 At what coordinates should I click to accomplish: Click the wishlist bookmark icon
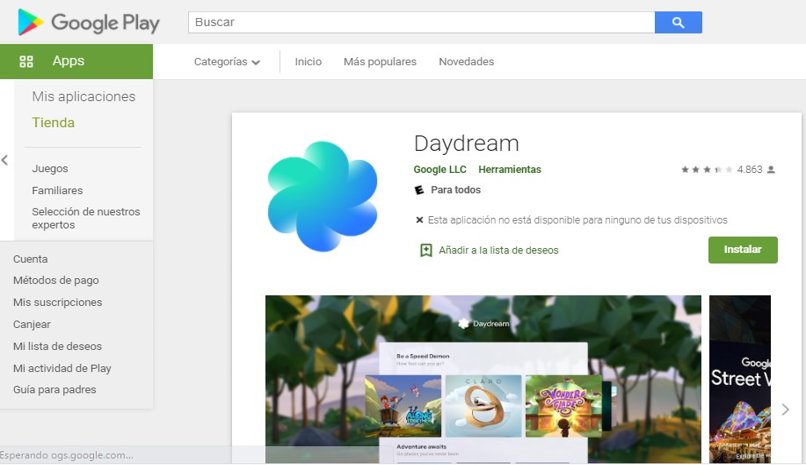pyautogui.click(x=426, y=250)
